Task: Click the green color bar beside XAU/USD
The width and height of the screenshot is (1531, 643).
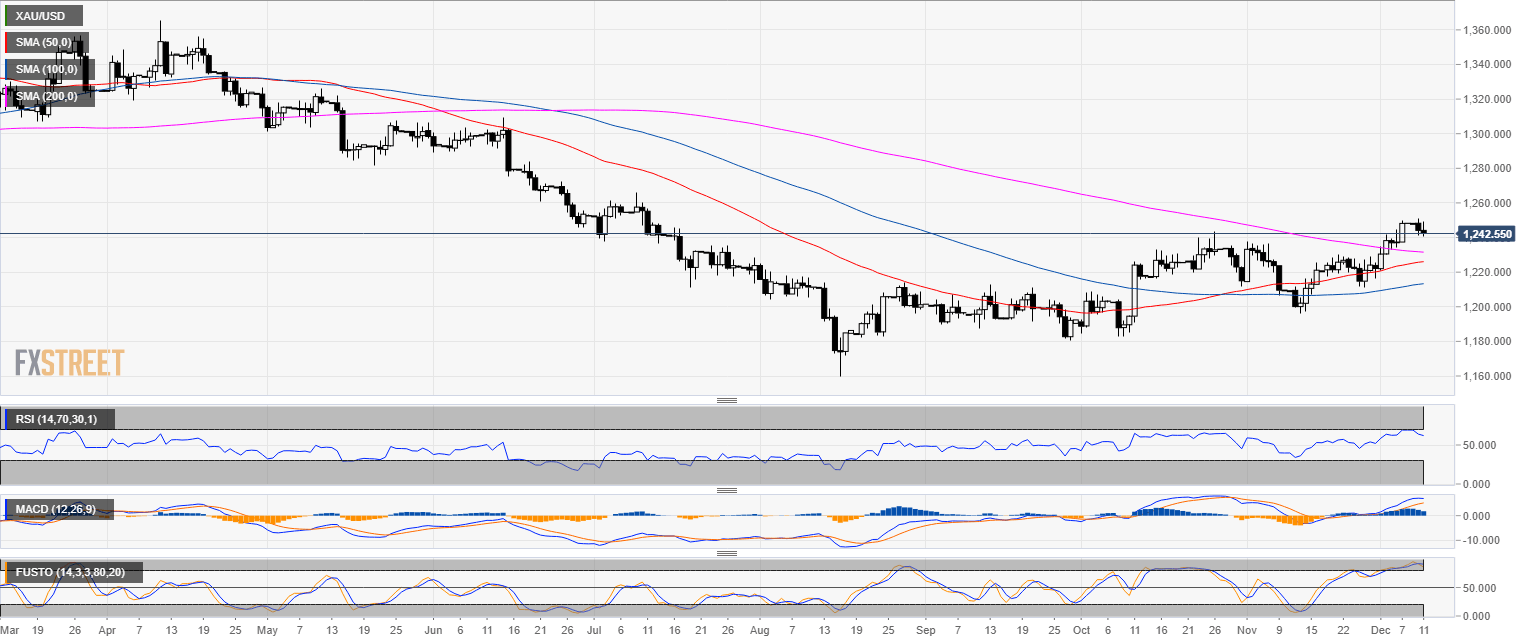Action: coord(6,17)
